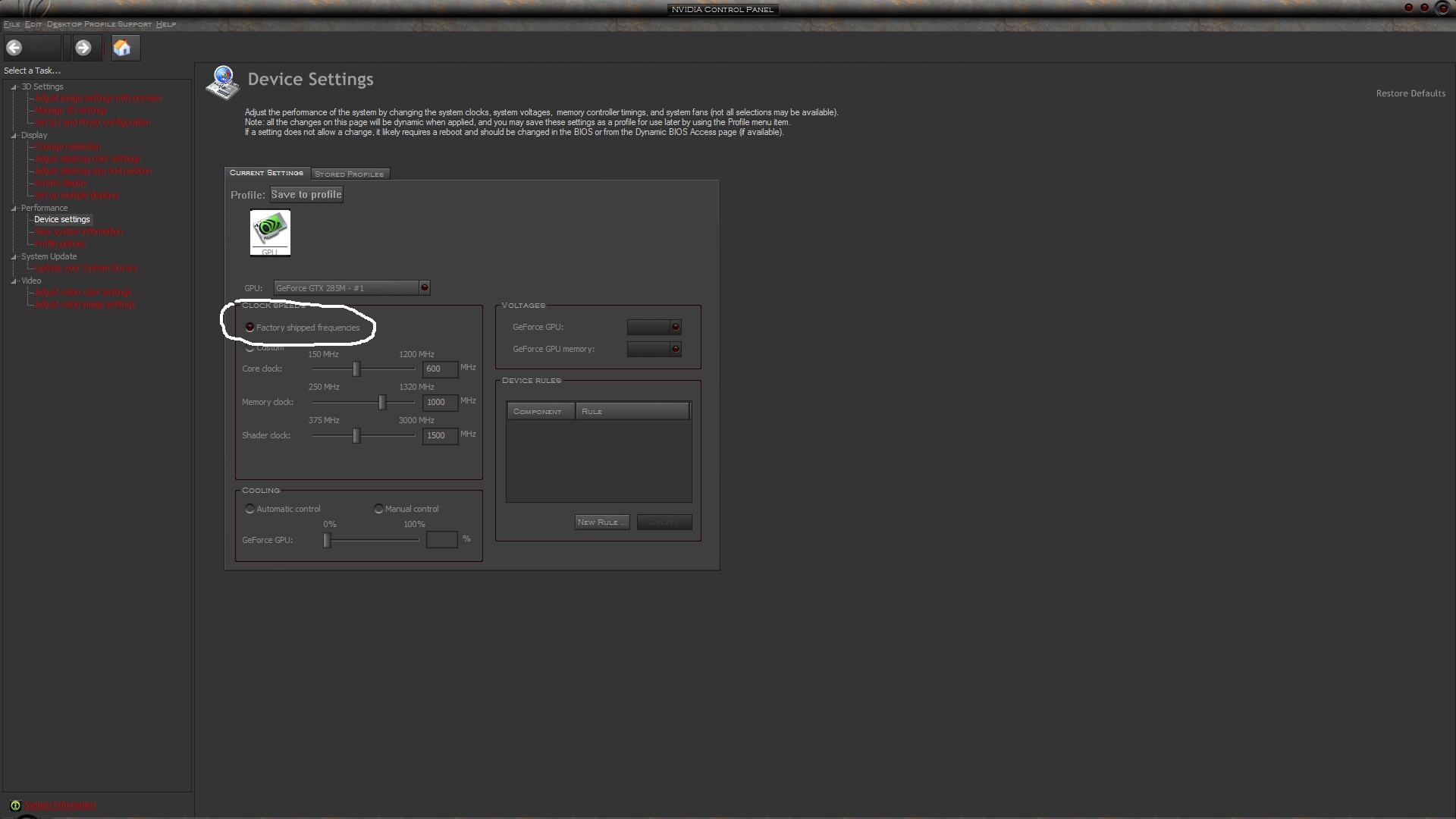Viewport: 1456px width, 819px height.
Task: Click the GeForce GPU fan slider handle
Action: (327, 540)
